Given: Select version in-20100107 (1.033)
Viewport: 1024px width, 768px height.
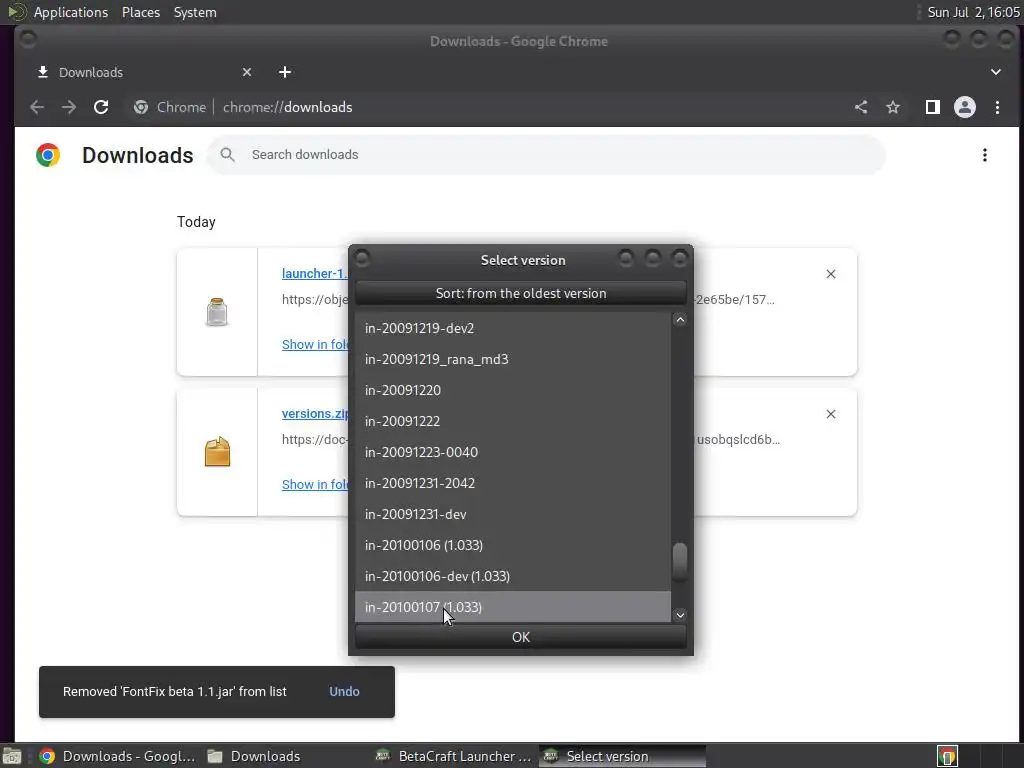Looking at the screenshot, I should [513, 607].
